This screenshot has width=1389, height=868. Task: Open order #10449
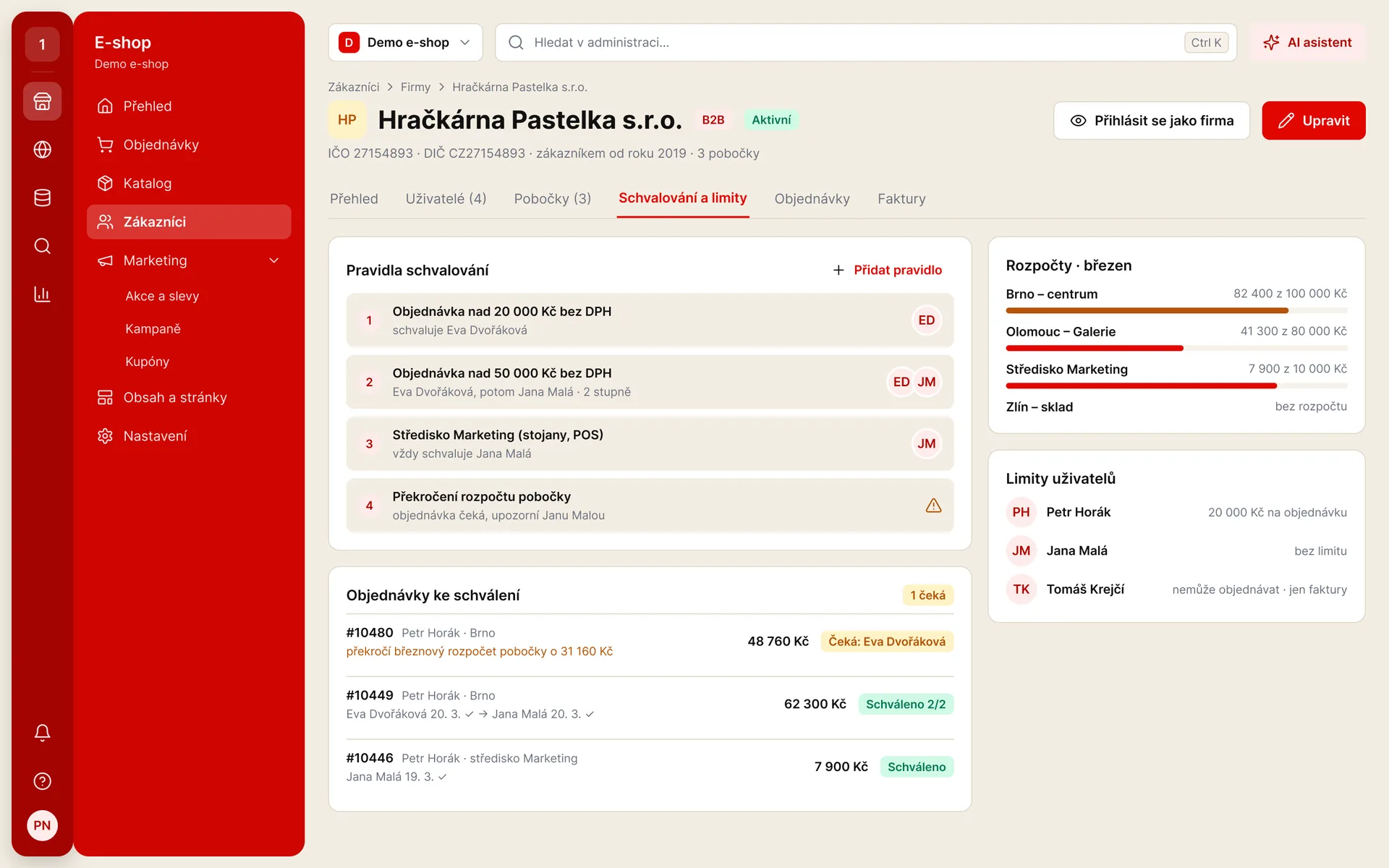point(650,705)
